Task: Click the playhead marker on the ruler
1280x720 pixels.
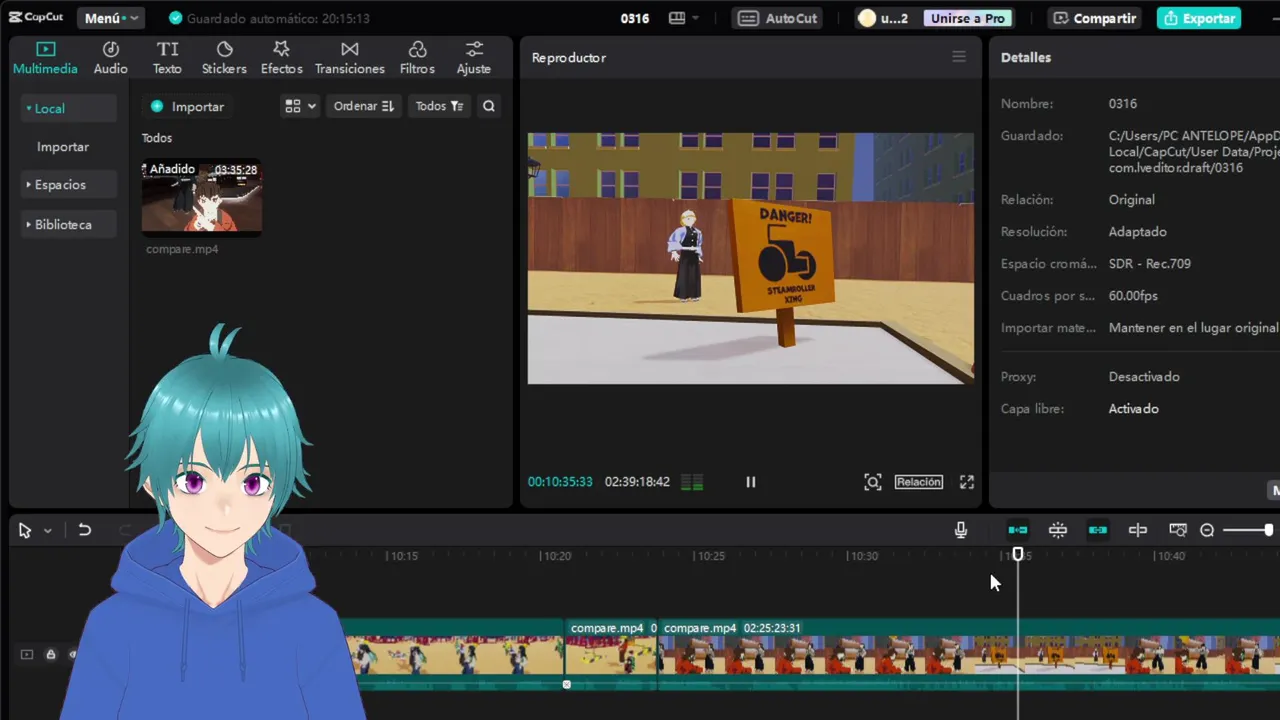Action: [1018, 554]
